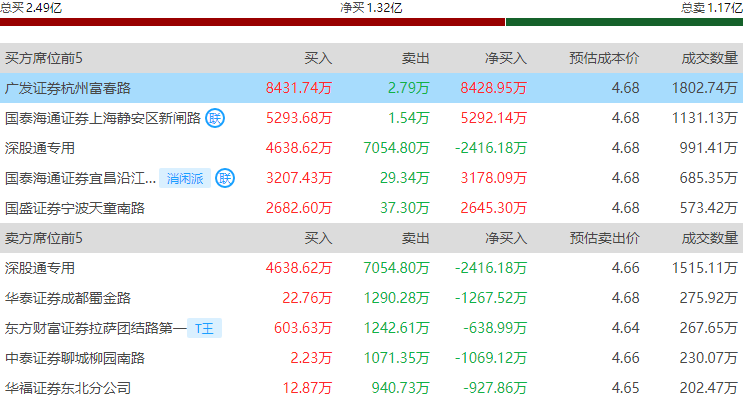Viewport: 743px width, 401px height.
Task: Click the 预估卖出价 column header
Action: (604, 238)
